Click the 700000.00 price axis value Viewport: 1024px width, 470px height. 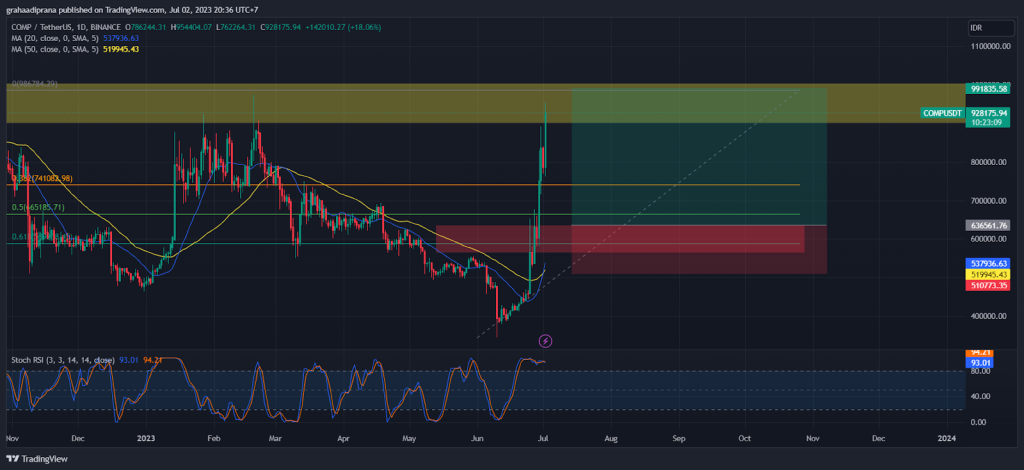pyautogui.click(x=989, y=200)
